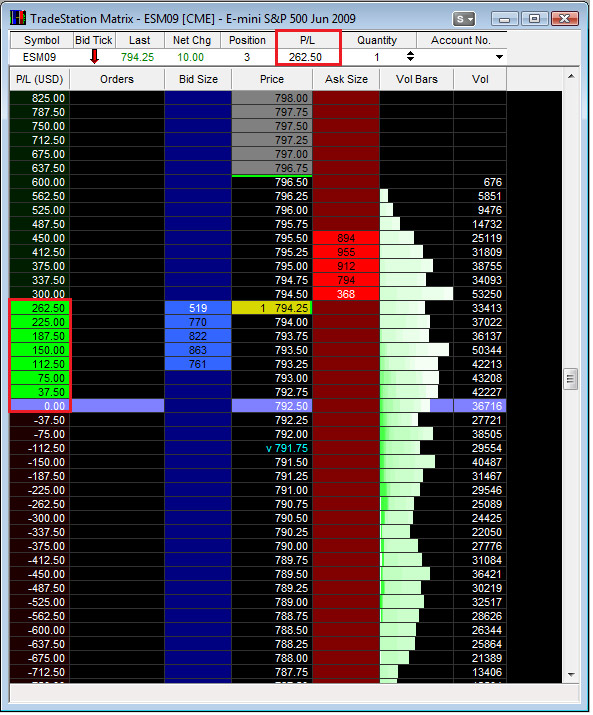Image resolution: width=593 pixels, height=715 pixels.
Task: Click the TradeStation Matrix title bar icon
Action: pos(18,18)
